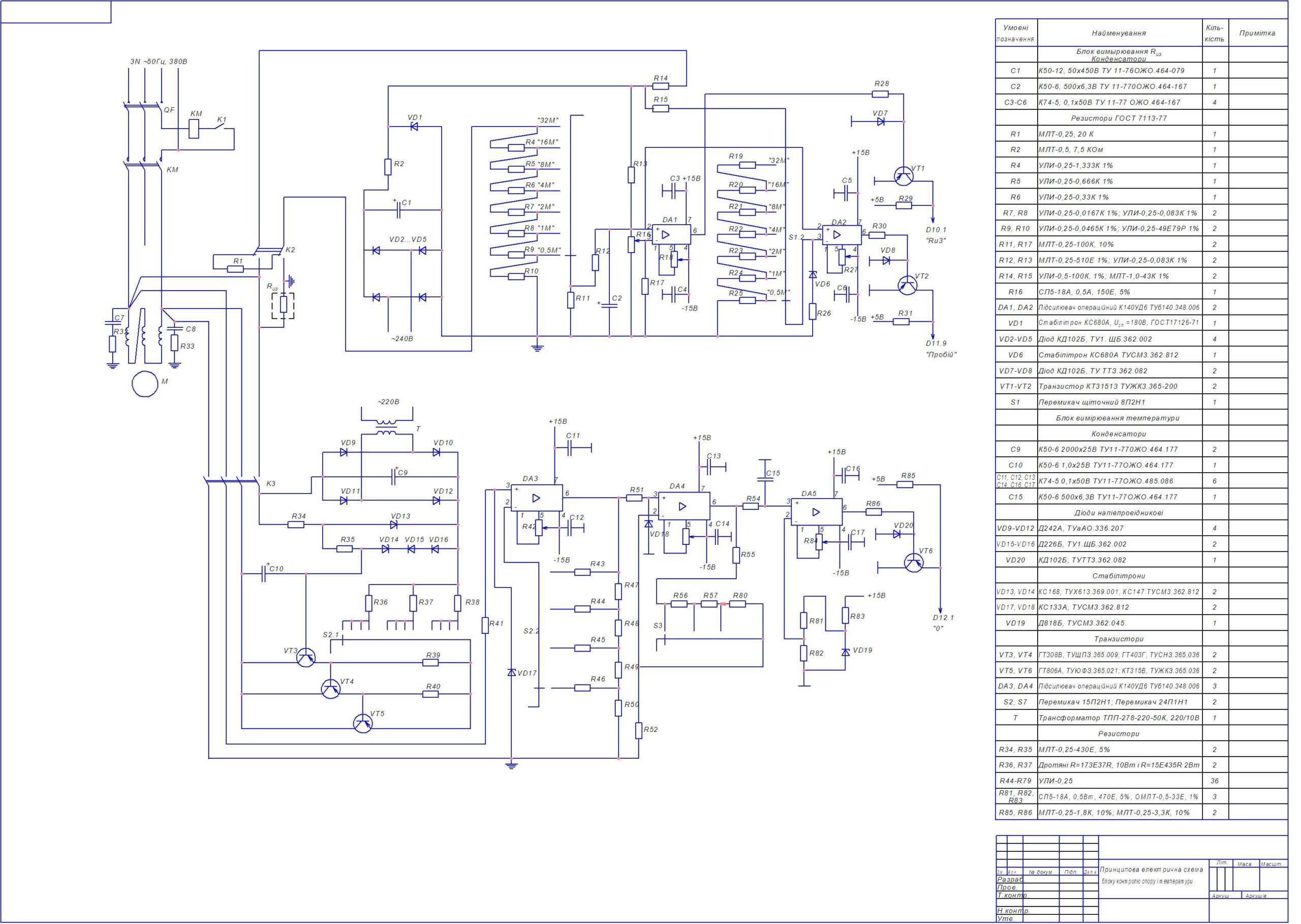Click the transformer T winding symbol

[387, 428]
